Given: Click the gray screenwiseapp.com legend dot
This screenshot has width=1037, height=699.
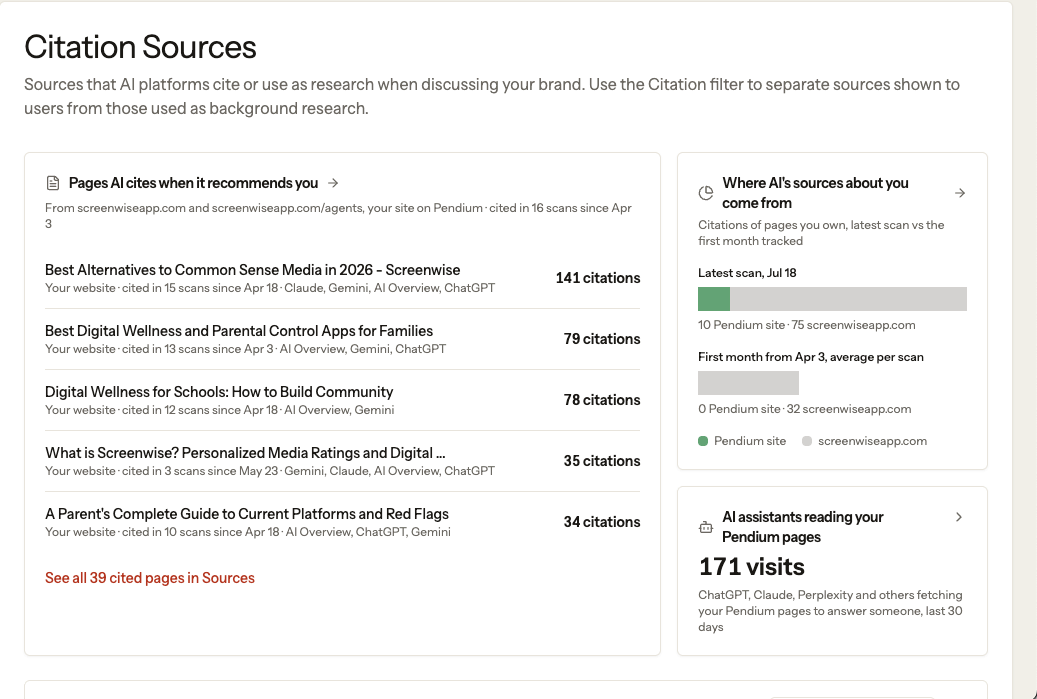Looking at the screenshot, I should click(x=807, y=441).
